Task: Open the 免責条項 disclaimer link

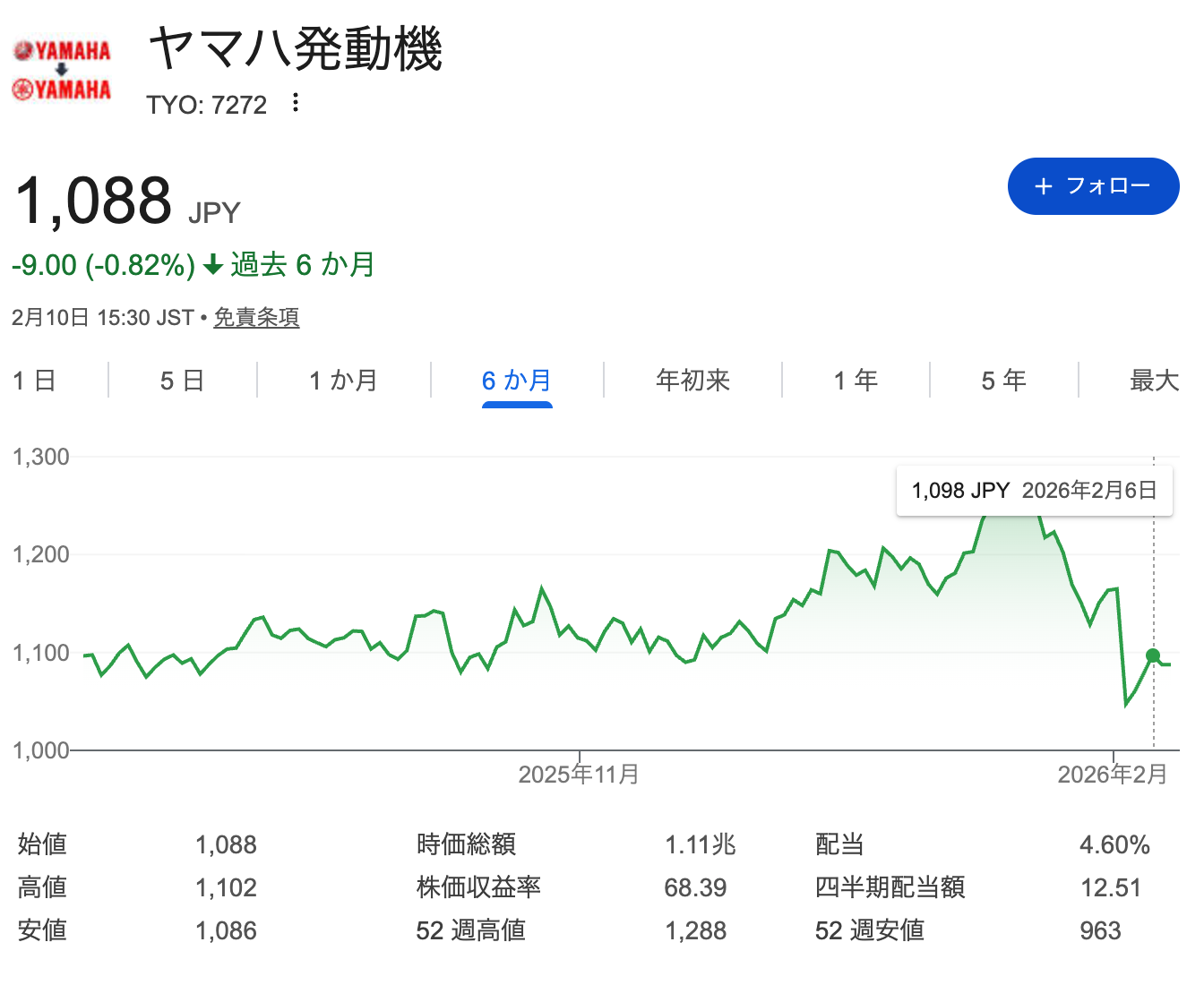Action: pyautogui.click(x=256, y=318)
